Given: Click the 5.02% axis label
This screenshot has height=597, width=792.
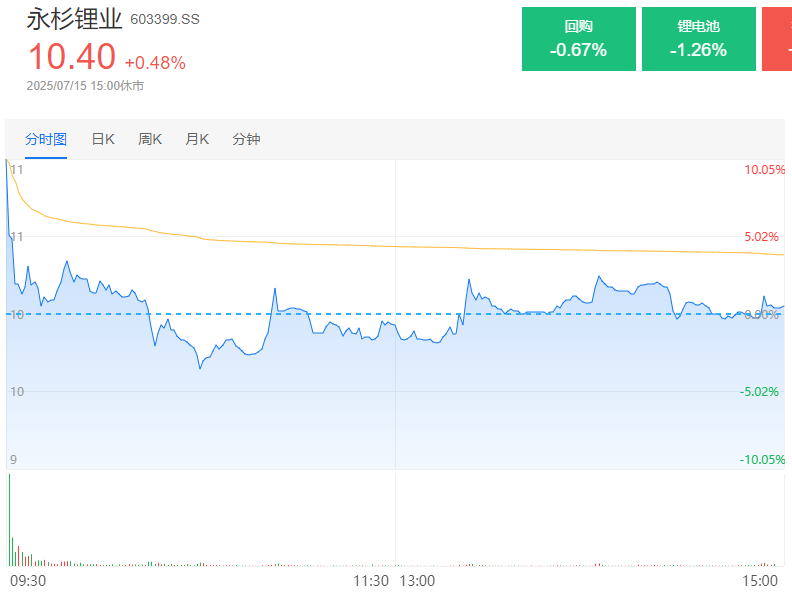Looking at the screenshot, I should [x=761, y=237].
